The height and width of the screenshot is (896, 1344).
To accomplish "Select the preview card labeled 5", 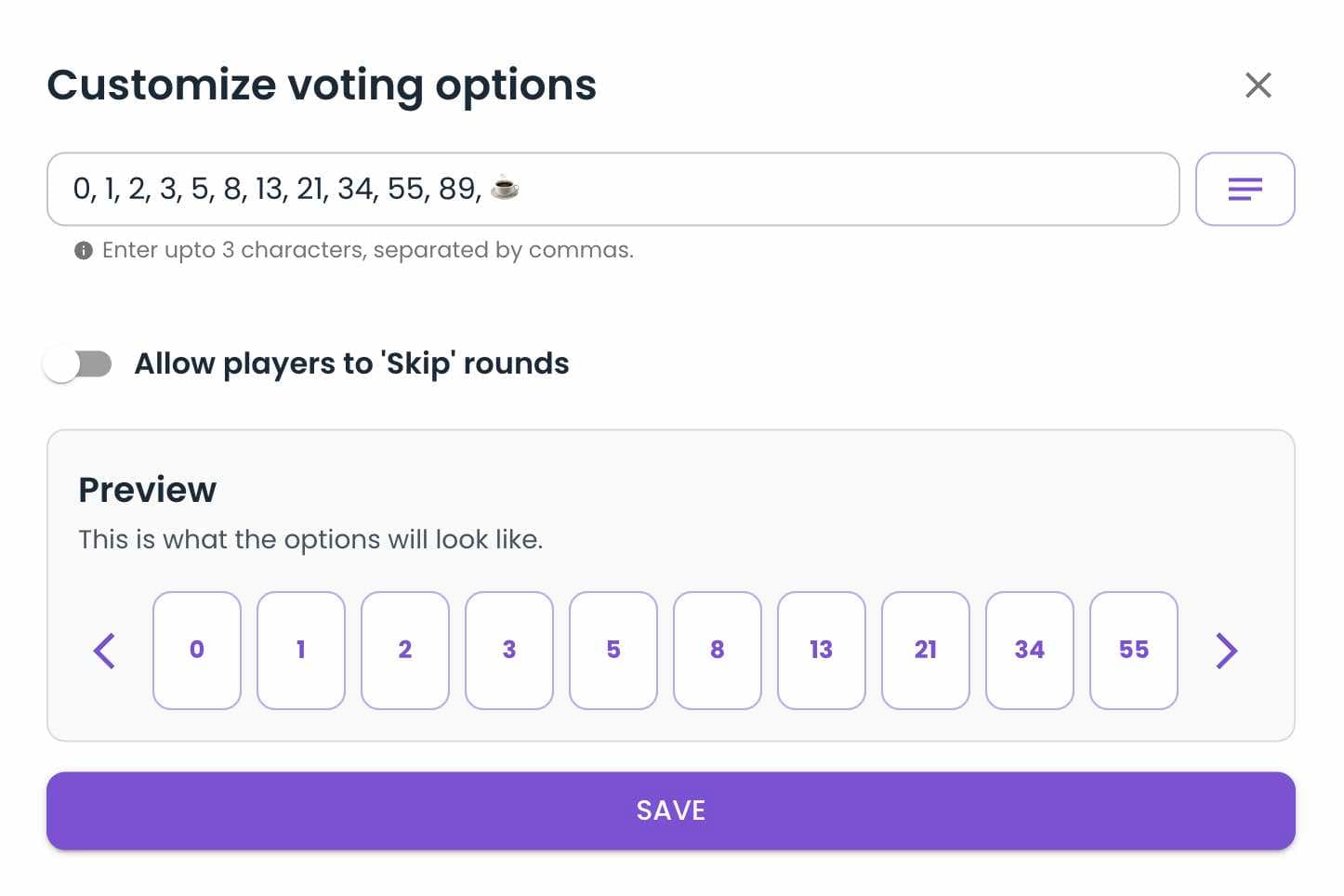I will click(x=613, y=651).
